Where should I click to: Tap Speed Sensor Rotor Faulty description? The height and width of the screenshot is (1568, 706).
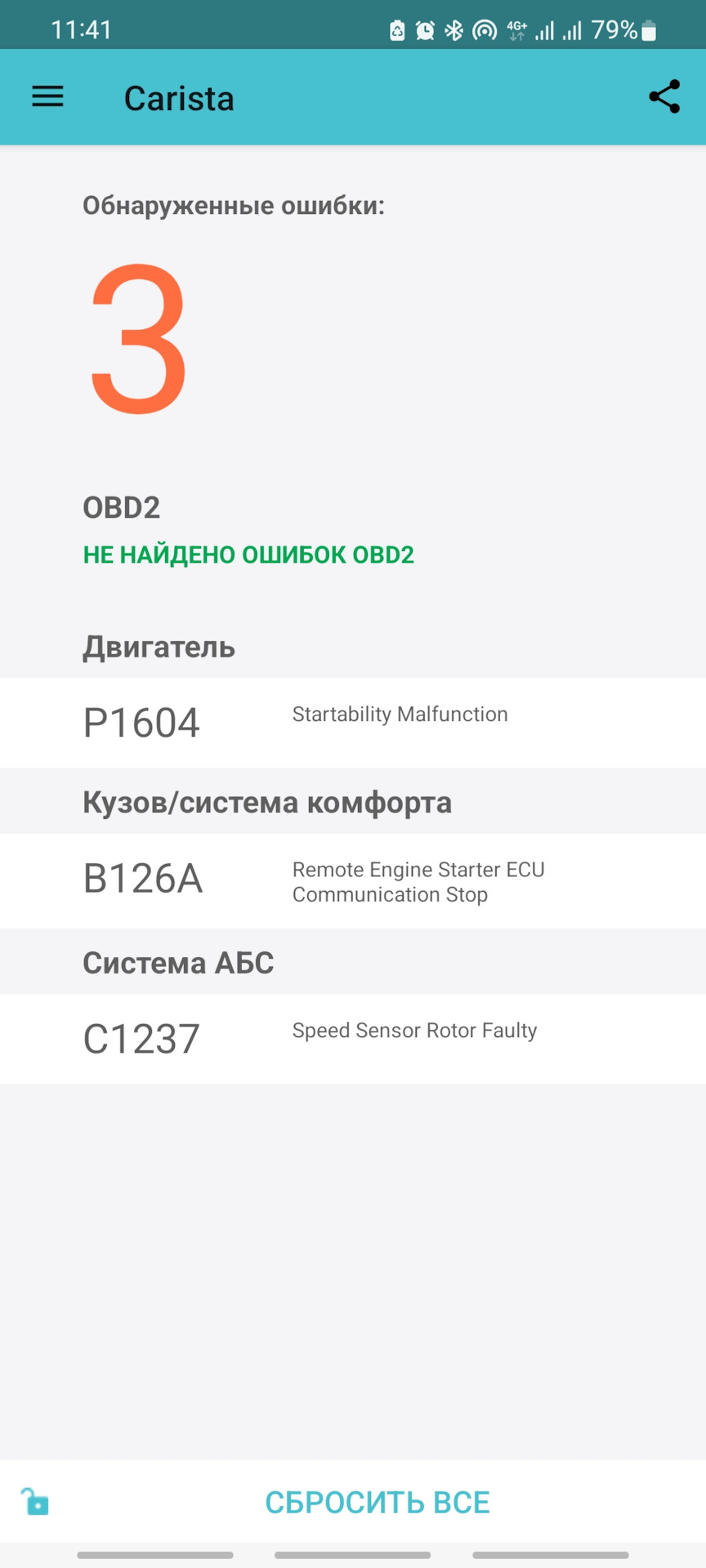414,1031
